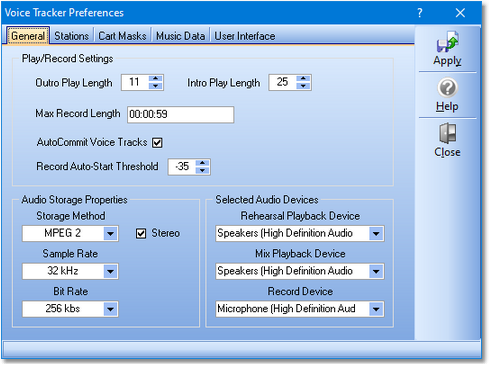Switch to the General tab
The image size is (489, 366).
(28, 36)
